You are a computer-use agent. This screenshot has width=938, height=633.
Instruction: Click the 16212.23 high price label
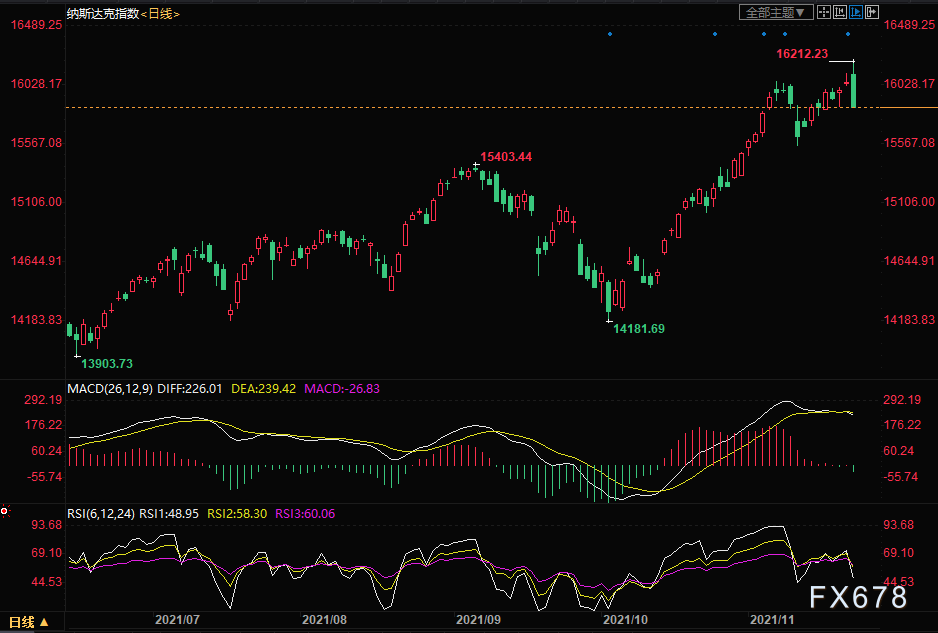coord(802,54)
